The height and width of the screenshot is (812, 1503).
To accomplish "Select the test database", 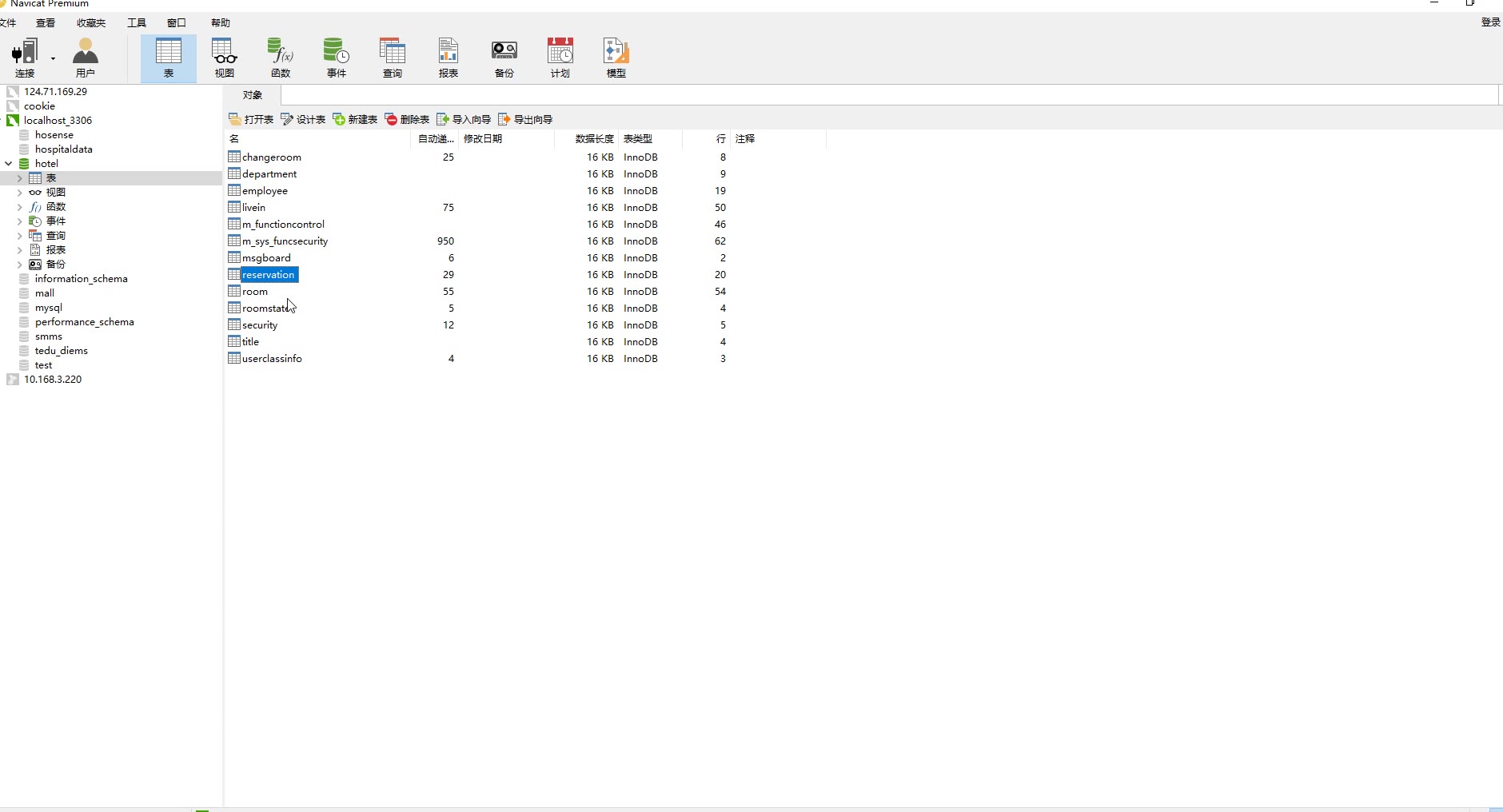I will click(x=43, y=364).
